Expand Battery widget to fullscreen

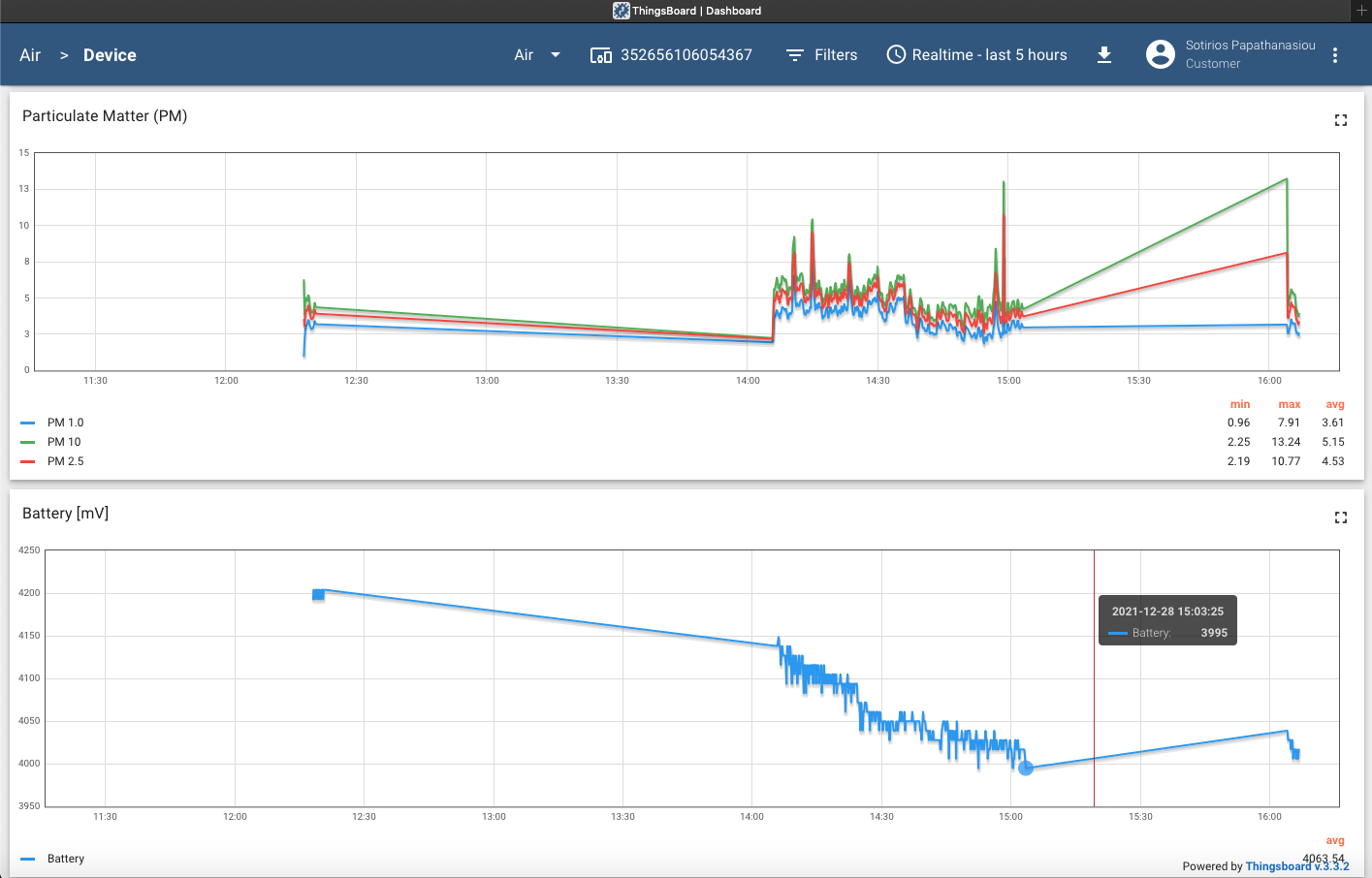(x=1341, y=517)
